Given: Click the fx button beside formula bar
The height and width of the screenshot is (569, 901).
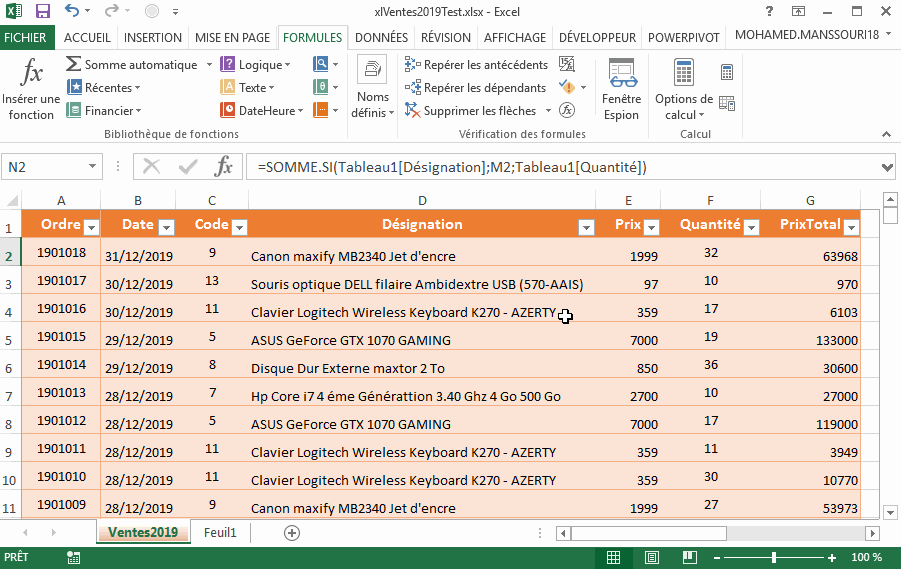Looking at the screenshot, I should click(224, 167).
